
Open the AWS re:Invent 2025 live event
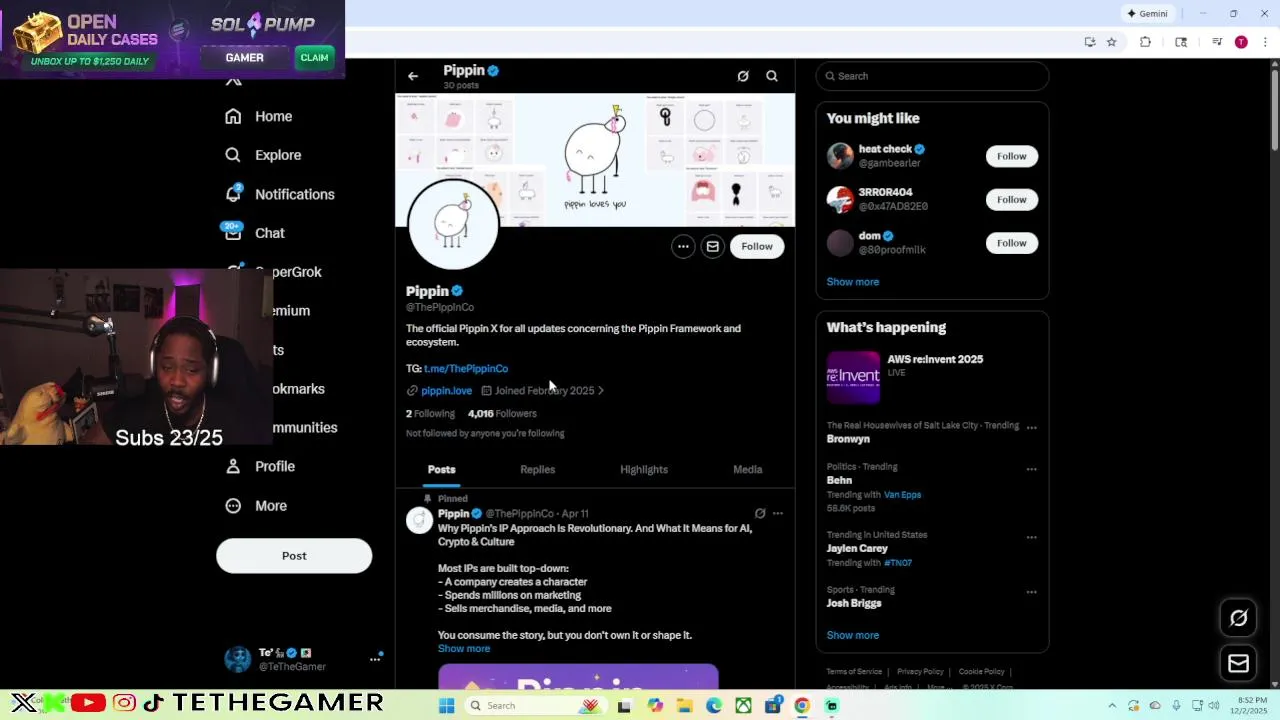point(932,376)
